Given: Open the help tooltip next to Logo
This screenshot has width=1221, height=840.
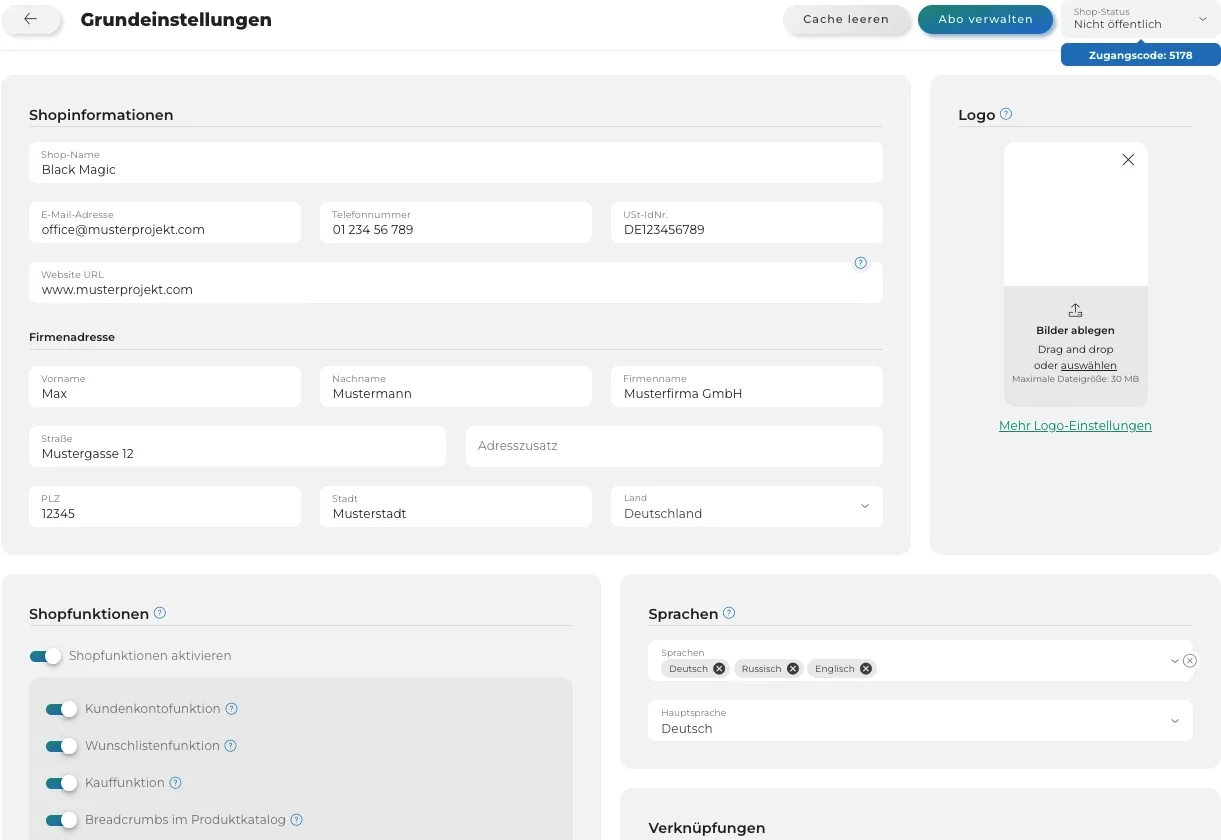Looking at the screenshot, I should pos(1007,114).
